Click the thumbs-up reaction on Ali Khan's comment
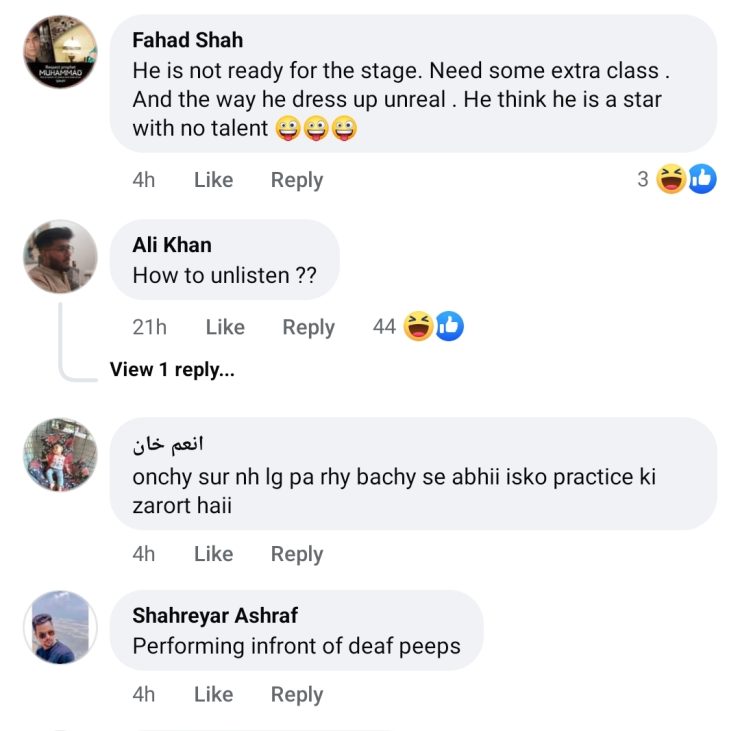Viewport: 740px width, 731px height. (x=449, y=327)
